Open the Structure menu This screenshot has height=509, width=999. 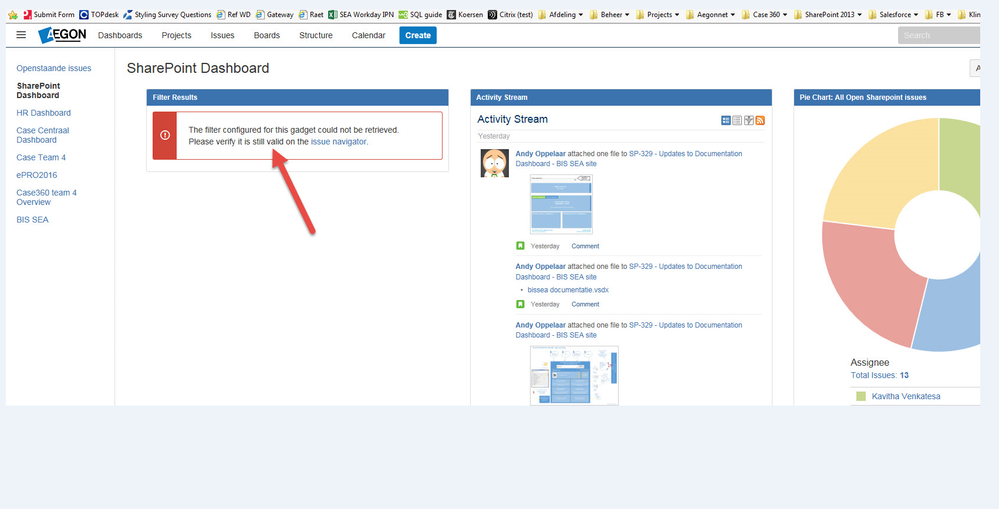pos(316,35)
